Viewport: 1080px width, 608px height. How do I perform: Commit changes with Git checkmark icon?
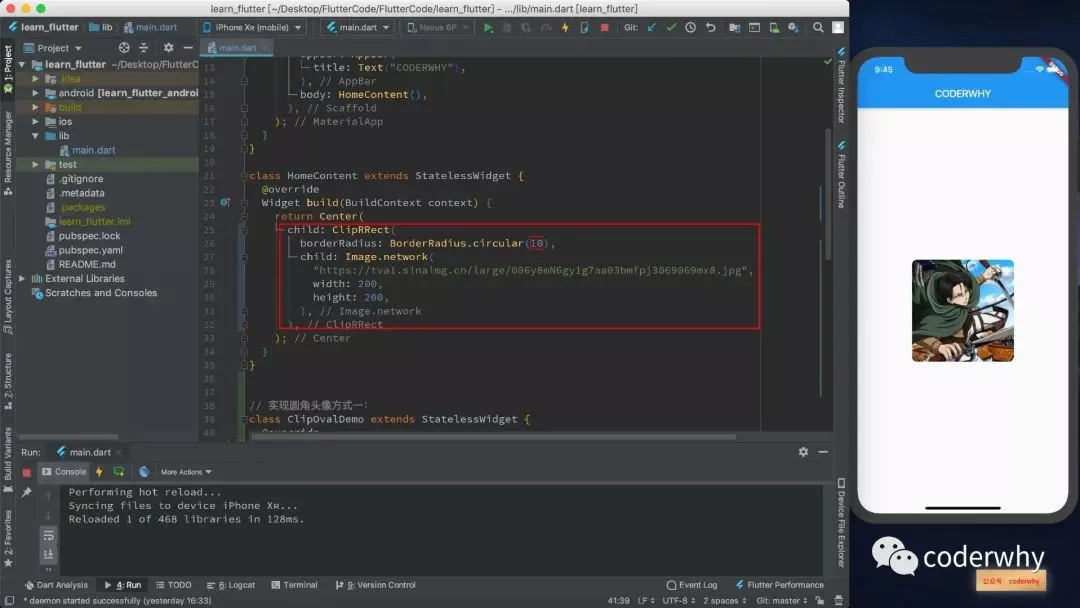(671, 28)
